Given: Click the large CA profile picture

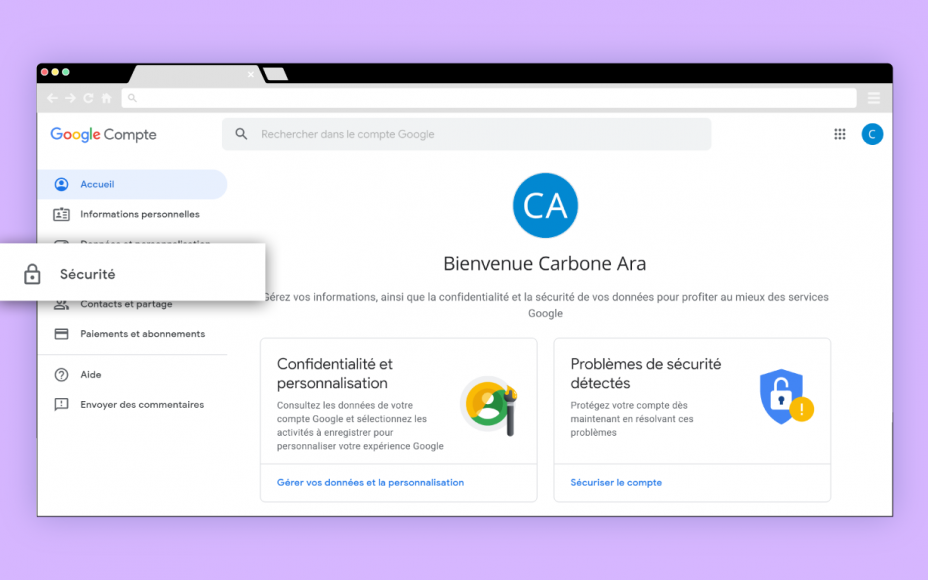Looking at the screenshot, I should coord(545,205).
